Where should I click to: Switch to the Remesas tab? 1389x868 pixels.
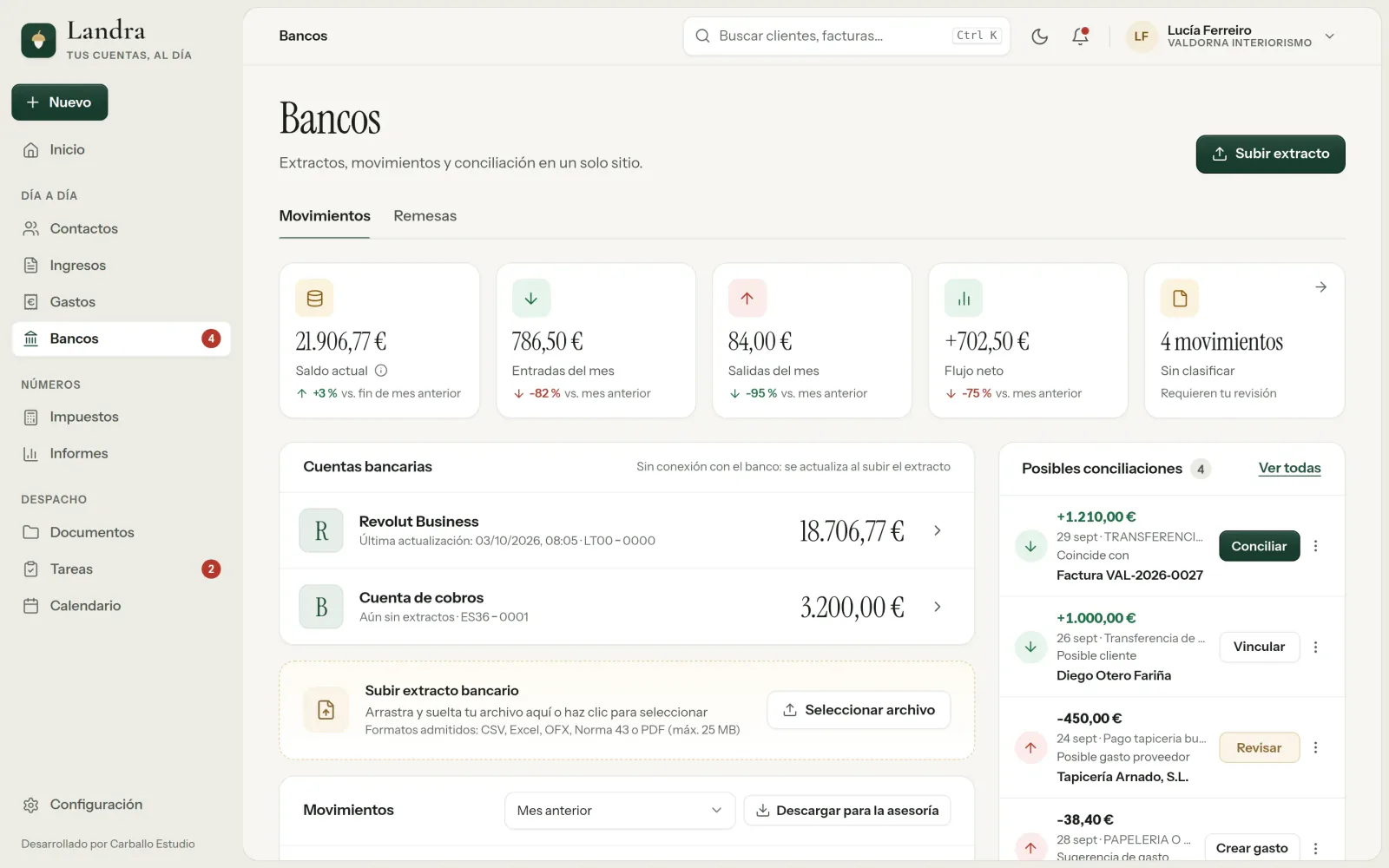425,216
